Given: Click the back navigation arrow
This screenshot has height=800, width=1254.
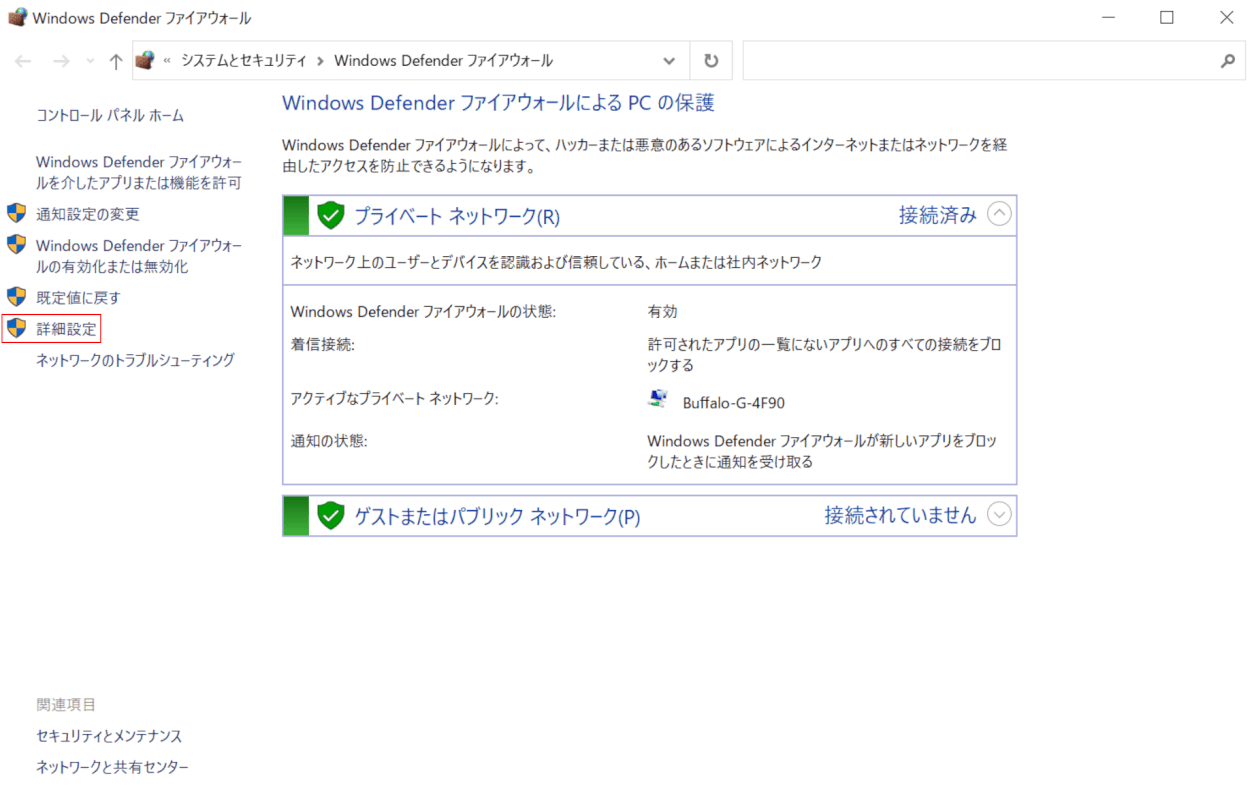Looking at the screenshot, I should 23,61.
